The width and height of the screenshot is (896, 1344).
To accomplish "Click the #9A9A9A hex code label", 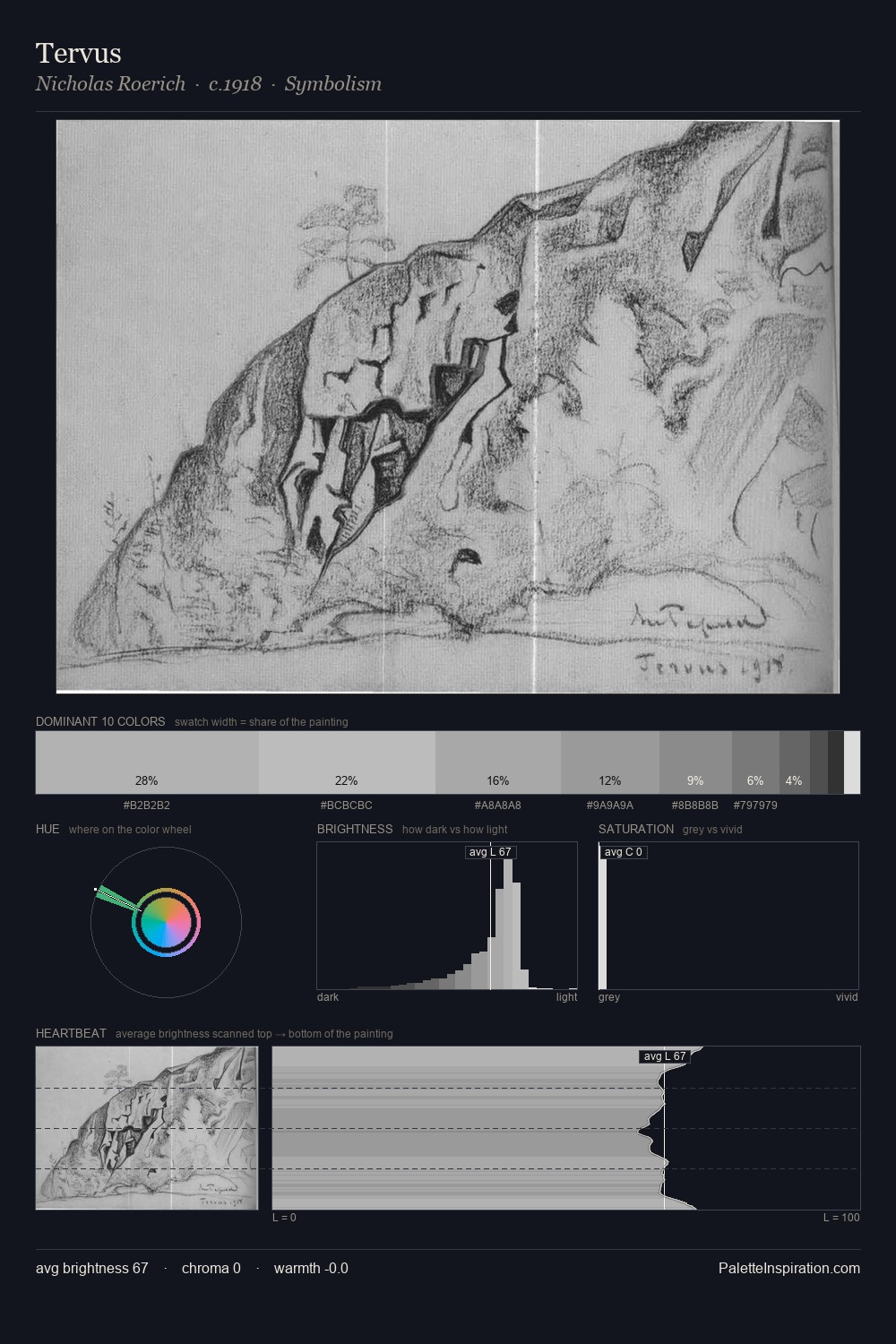I will [610, 806].
